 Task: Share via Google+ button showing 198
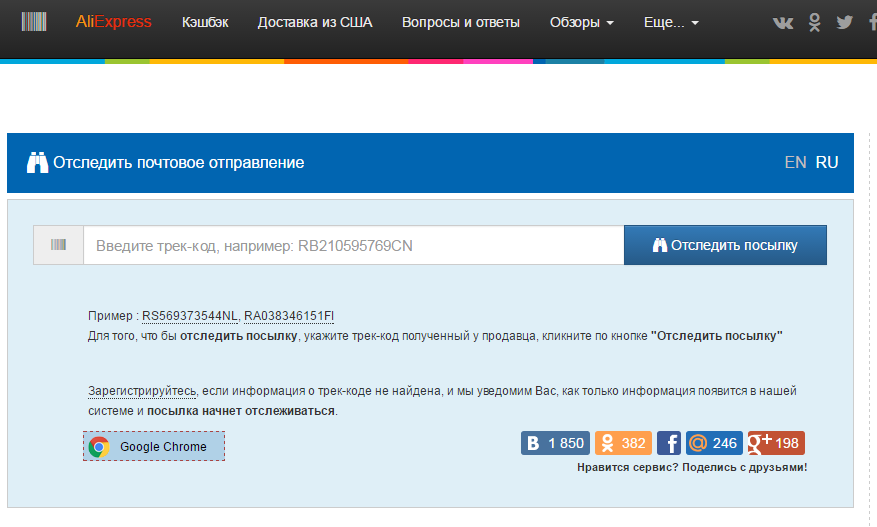[776, 443]
